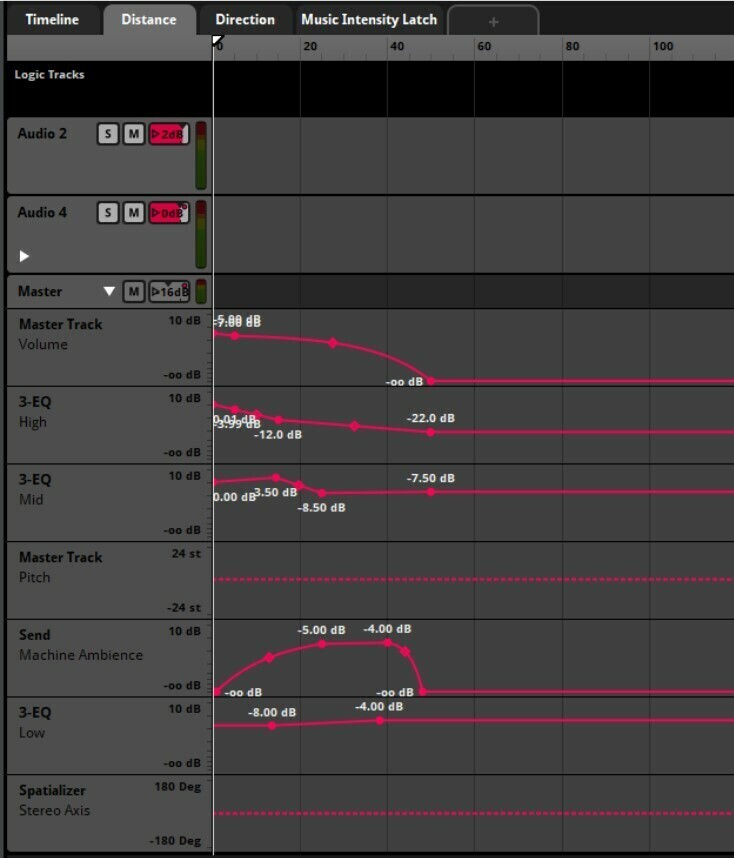This screenshot has height=858, width=734.
Task: Click the Audio 4 volume fader
Action: pyautogui.click(x=169, y=213)
